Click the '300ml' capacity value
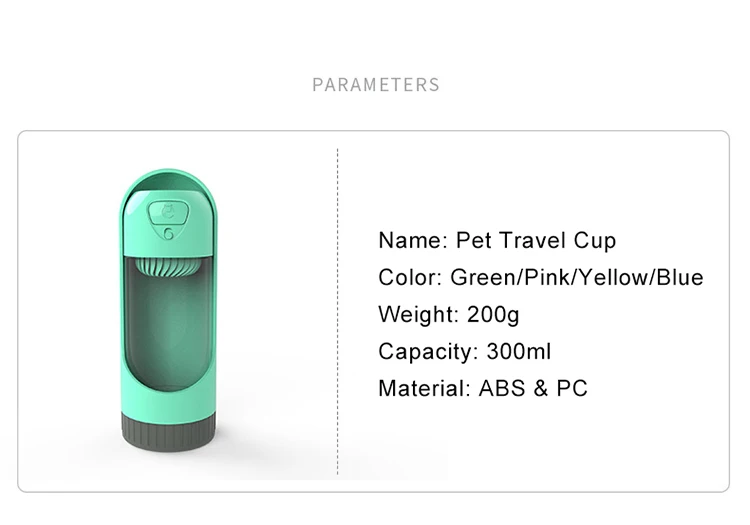 point(518,351)
